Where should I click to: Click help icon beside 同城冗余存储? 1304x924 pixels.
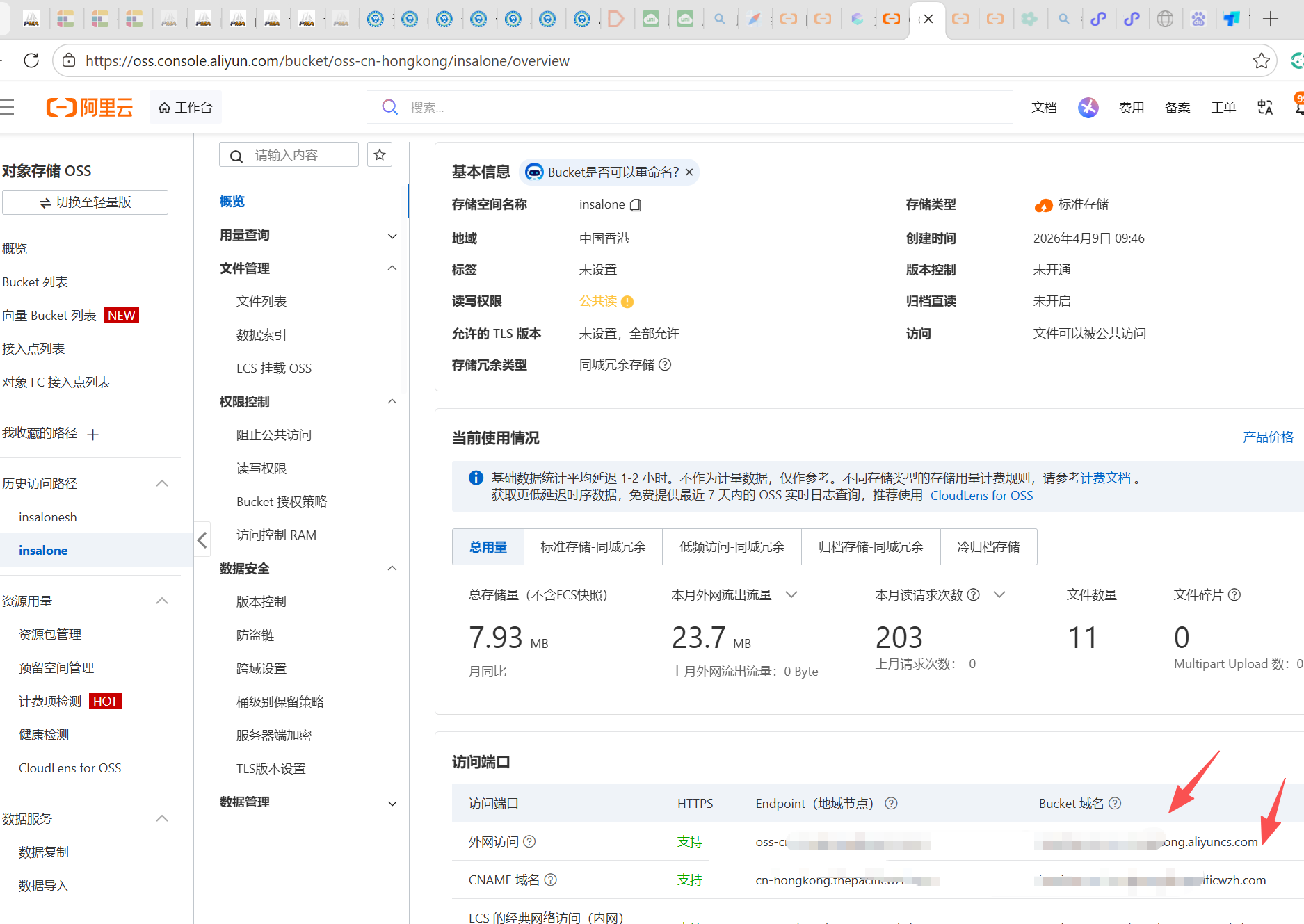(665, 365)
